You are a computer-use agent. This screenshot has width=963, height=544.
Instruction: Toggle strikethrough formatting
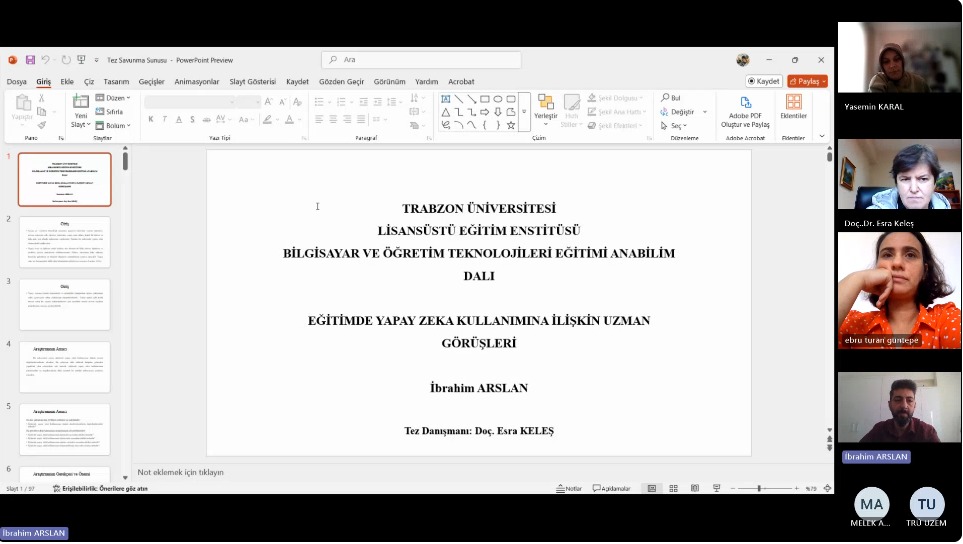(206, 120)
